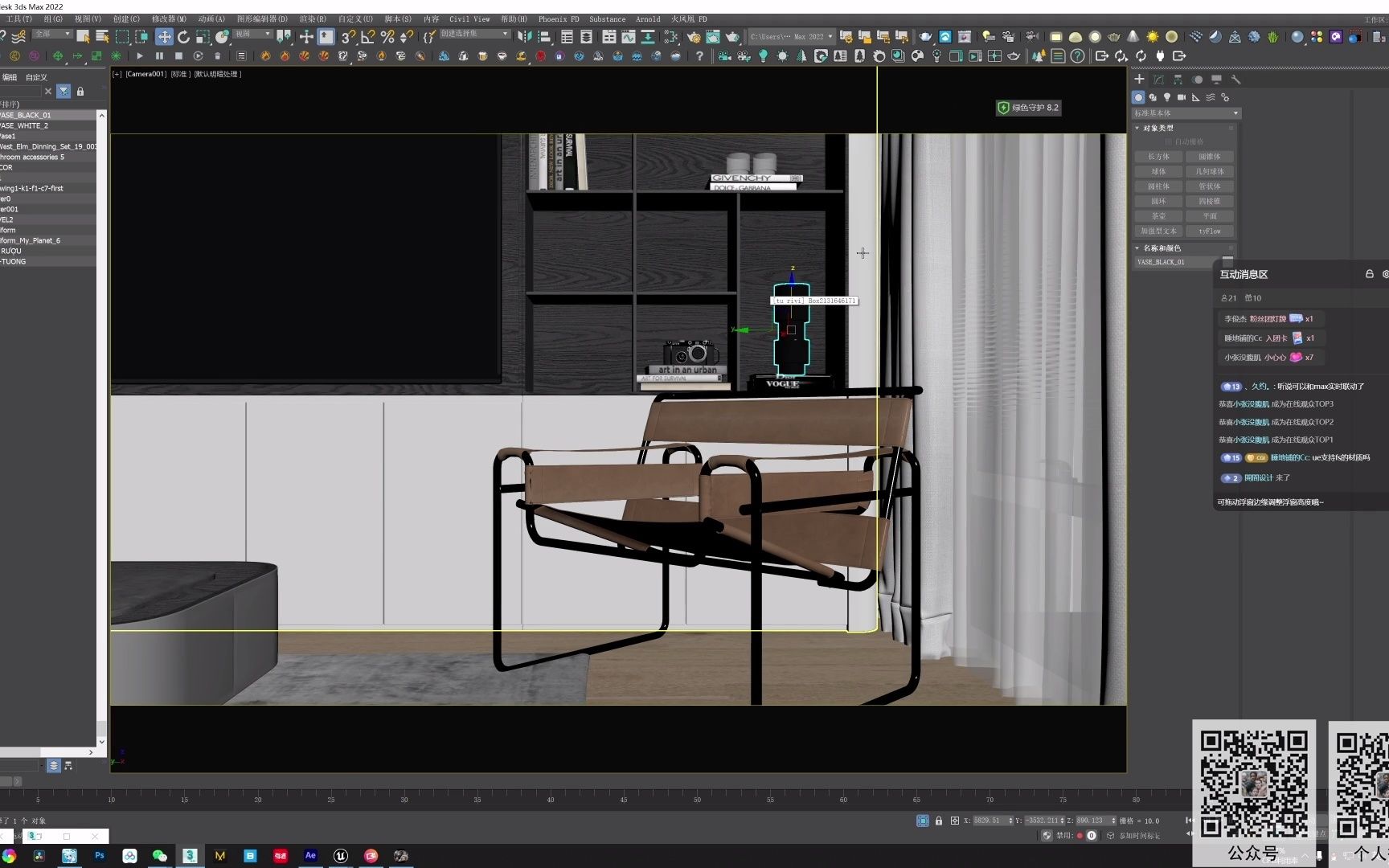Clear the scene explorer search with X
Viewport: 1389px width, 868px height.
point(48,92)
